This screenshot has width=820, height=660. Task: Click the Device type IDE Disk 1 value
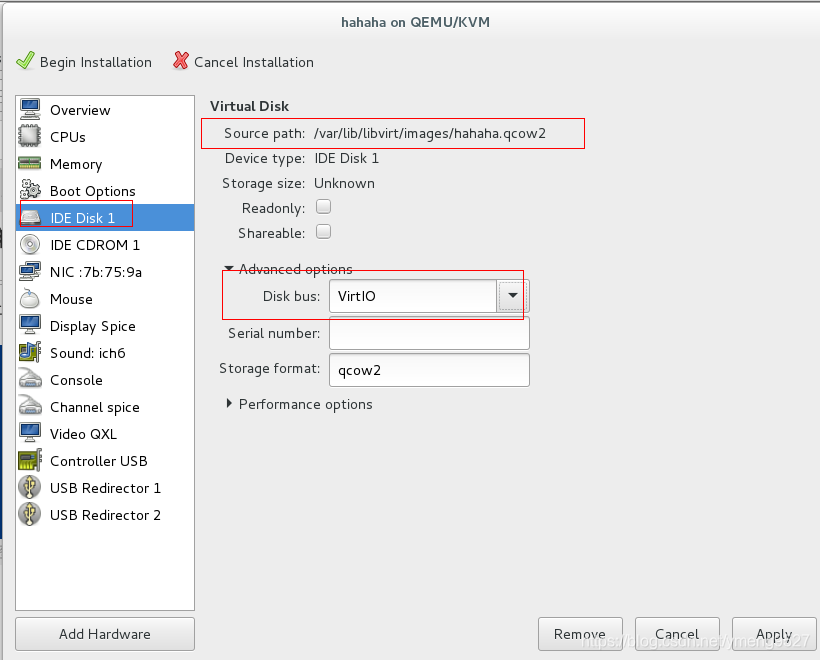[x=346, y=158]
